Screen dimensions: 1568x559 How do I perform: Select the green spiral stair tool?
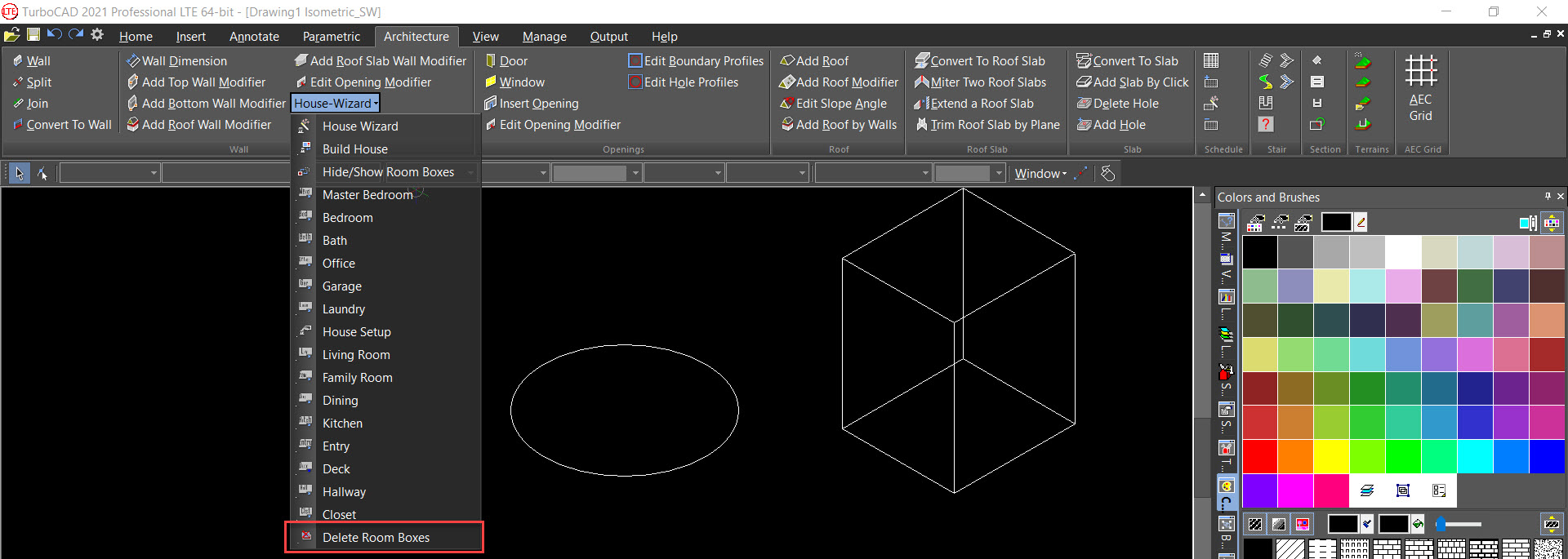point(1265,82)
